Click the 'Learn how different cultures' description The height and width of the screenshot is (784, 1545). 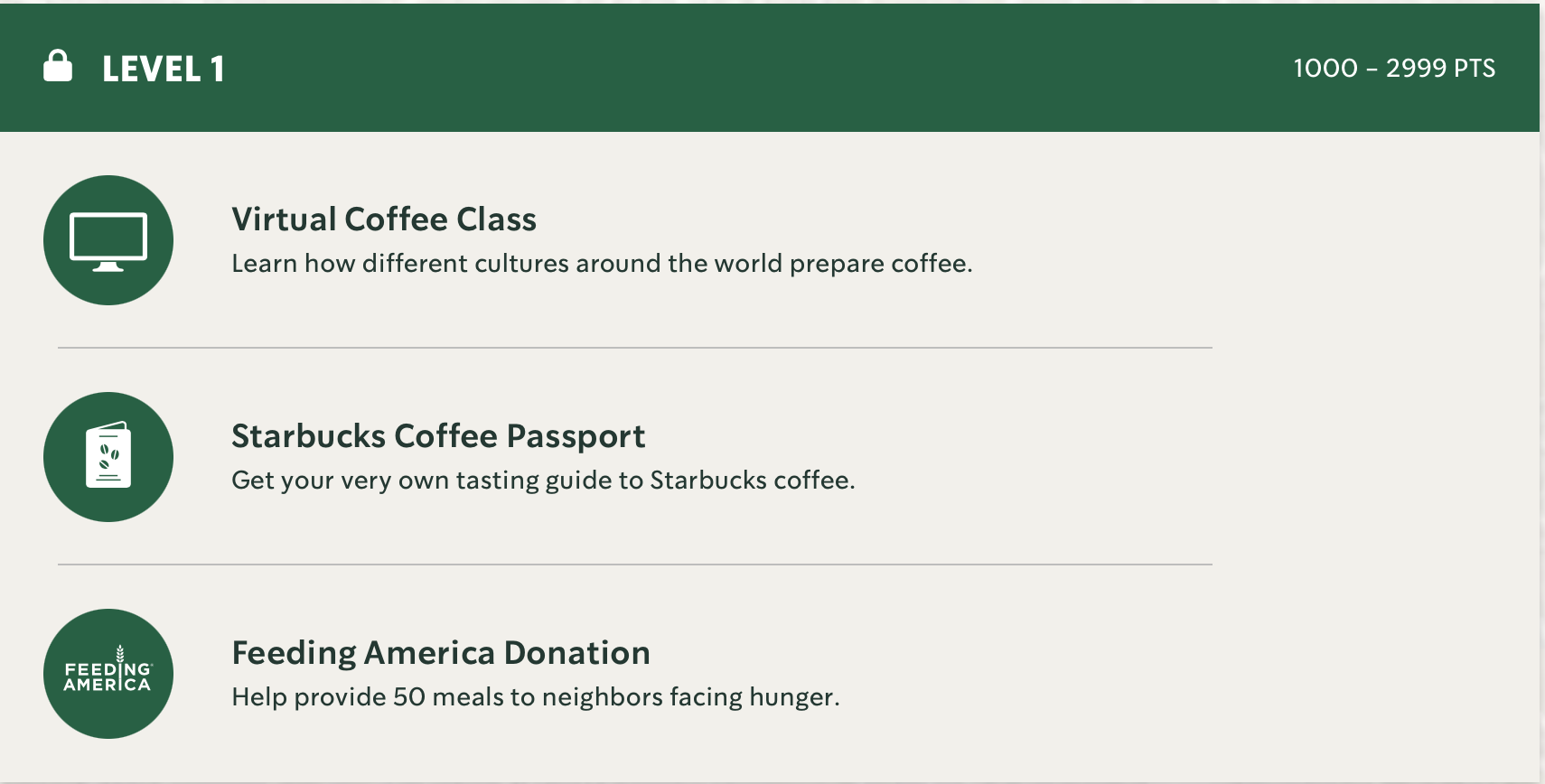point(602,264)
